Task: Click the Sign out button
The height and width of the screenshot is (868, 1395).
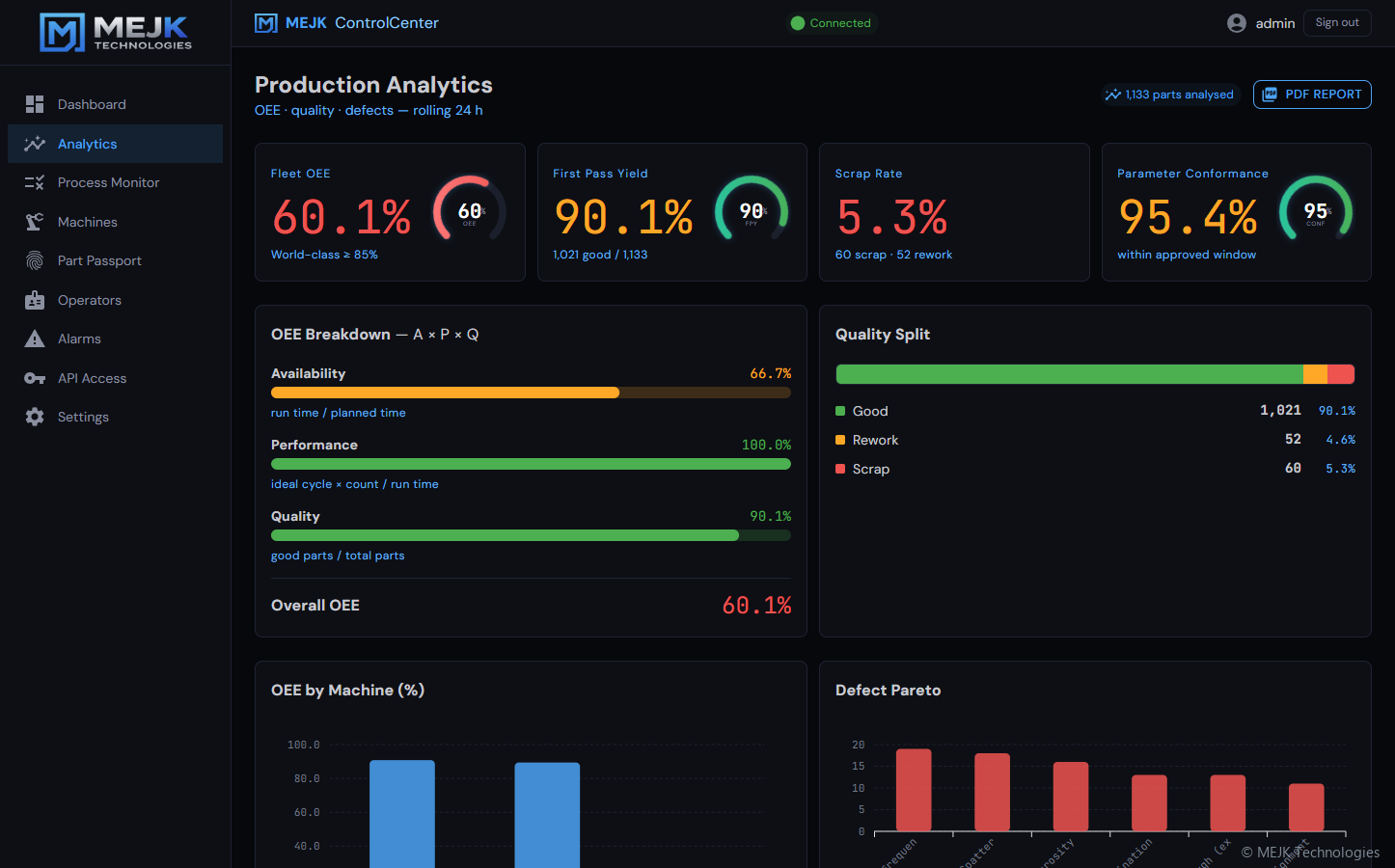Action: (x=1337, y=23)
